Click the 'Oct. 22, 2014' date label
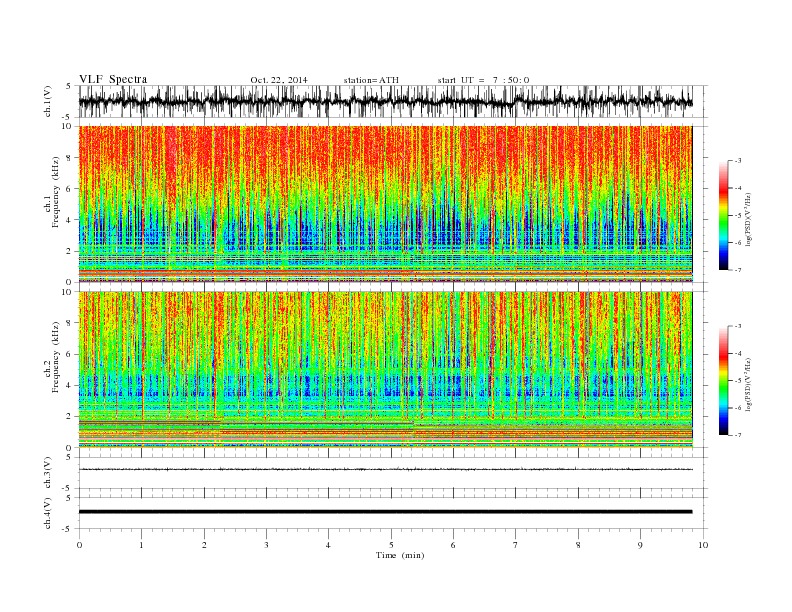The height and width of the screenshot is (612, 792). [x=279, y=80]
